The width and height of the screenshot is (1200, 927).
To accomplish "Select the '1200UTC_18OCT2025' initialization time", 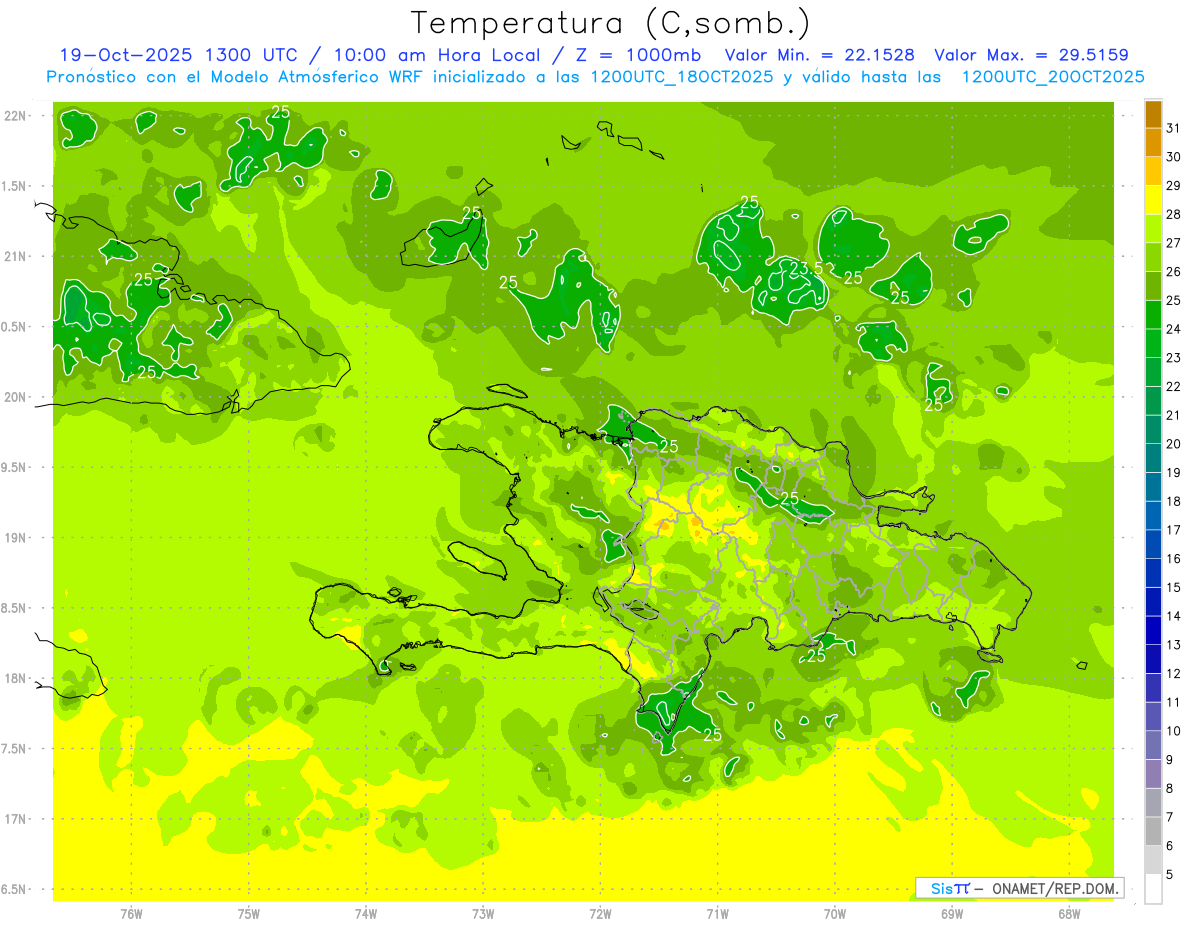I will tap(680, 77).
